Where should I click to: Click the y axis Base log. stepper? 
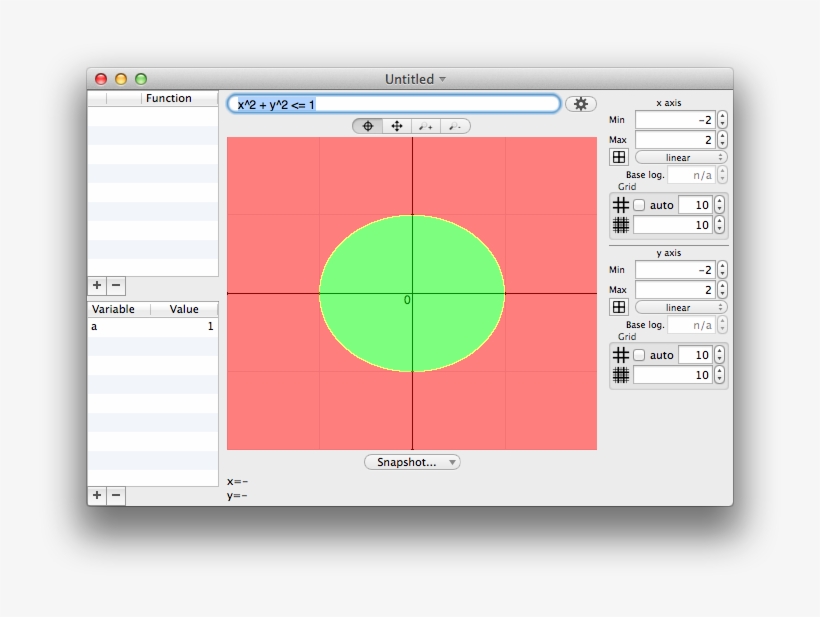[722, 325]
